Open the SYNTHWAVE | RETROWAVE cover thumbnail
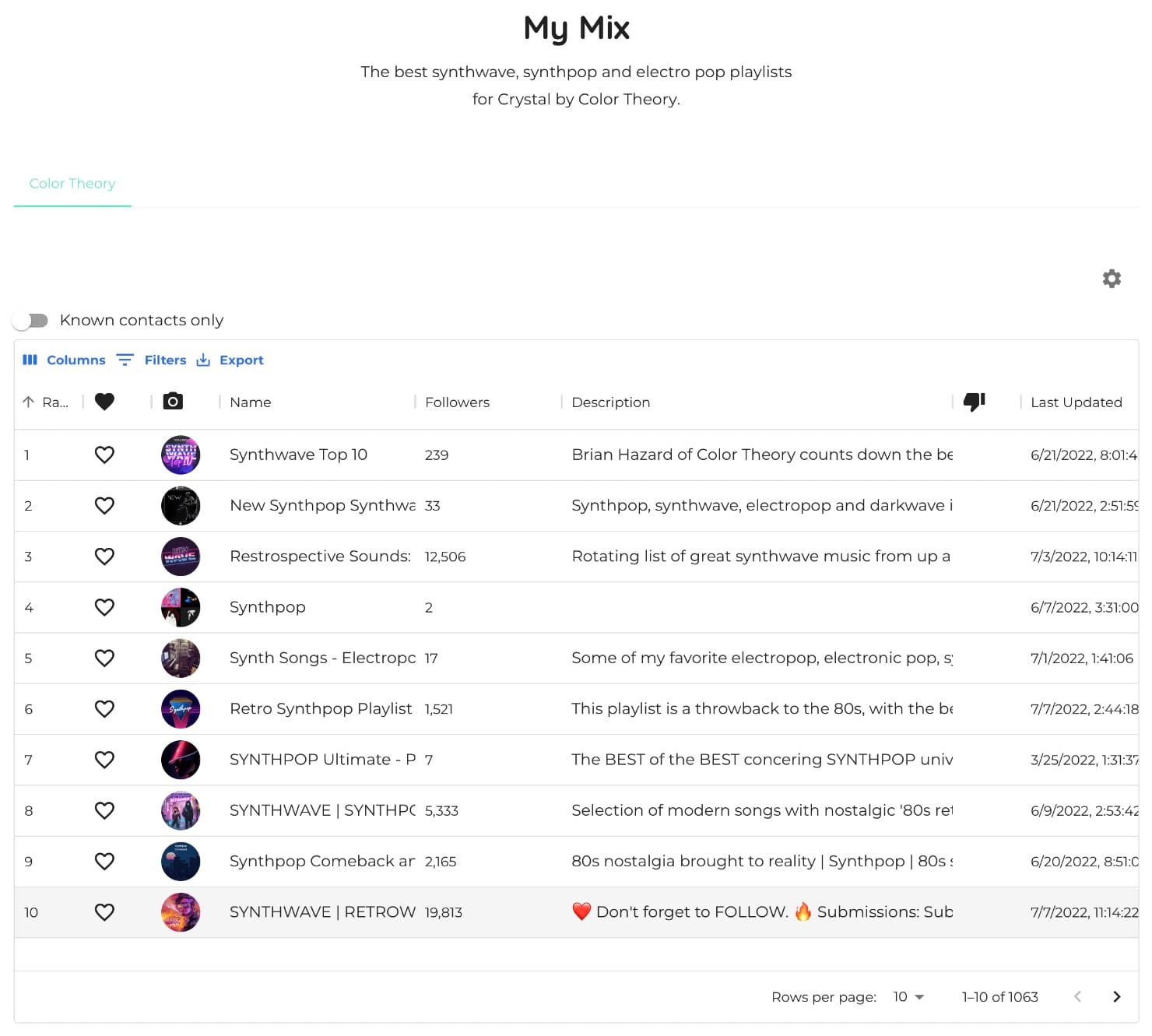Screen dimensions: 1152x1036 point(181,912)
